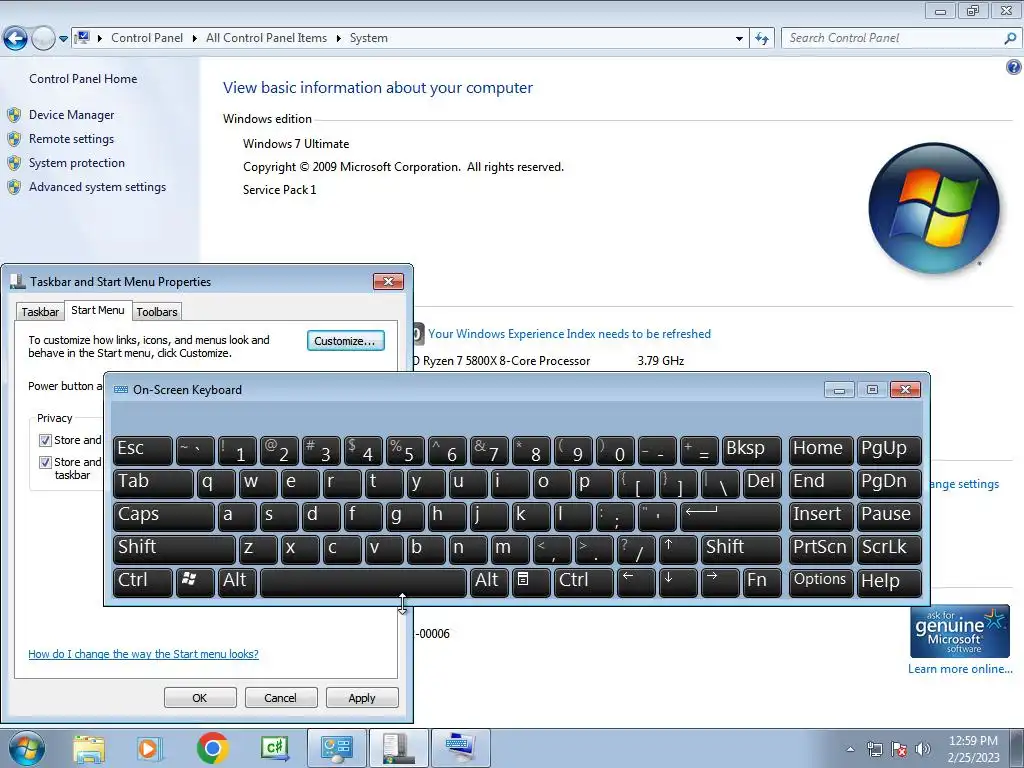Toggle Caps key on On-Screen Keyboard
1024x768 pixels.
[x=163, y=516]
